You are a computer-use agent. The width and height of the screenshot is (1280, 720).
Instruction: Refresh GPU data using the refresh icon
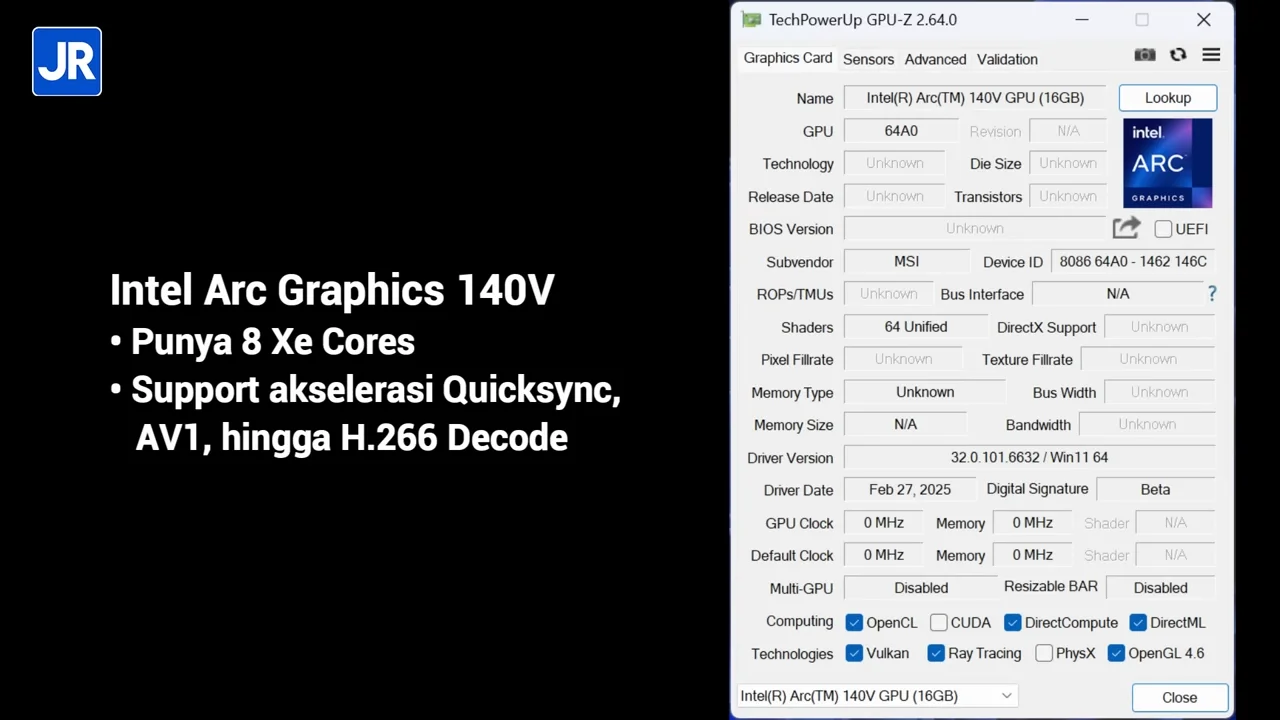coord(1178,55)
